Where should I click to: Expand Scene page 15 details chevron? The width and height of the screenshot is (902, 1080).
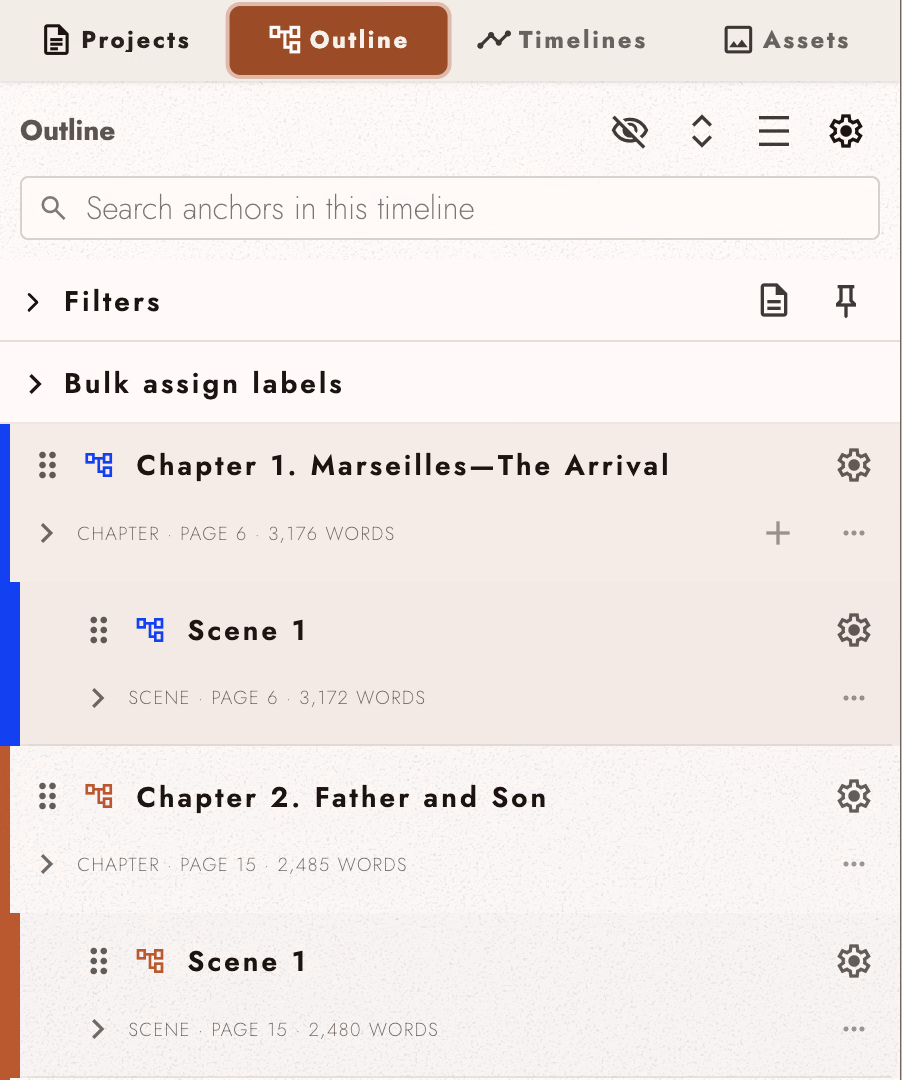pos(98,1029)
